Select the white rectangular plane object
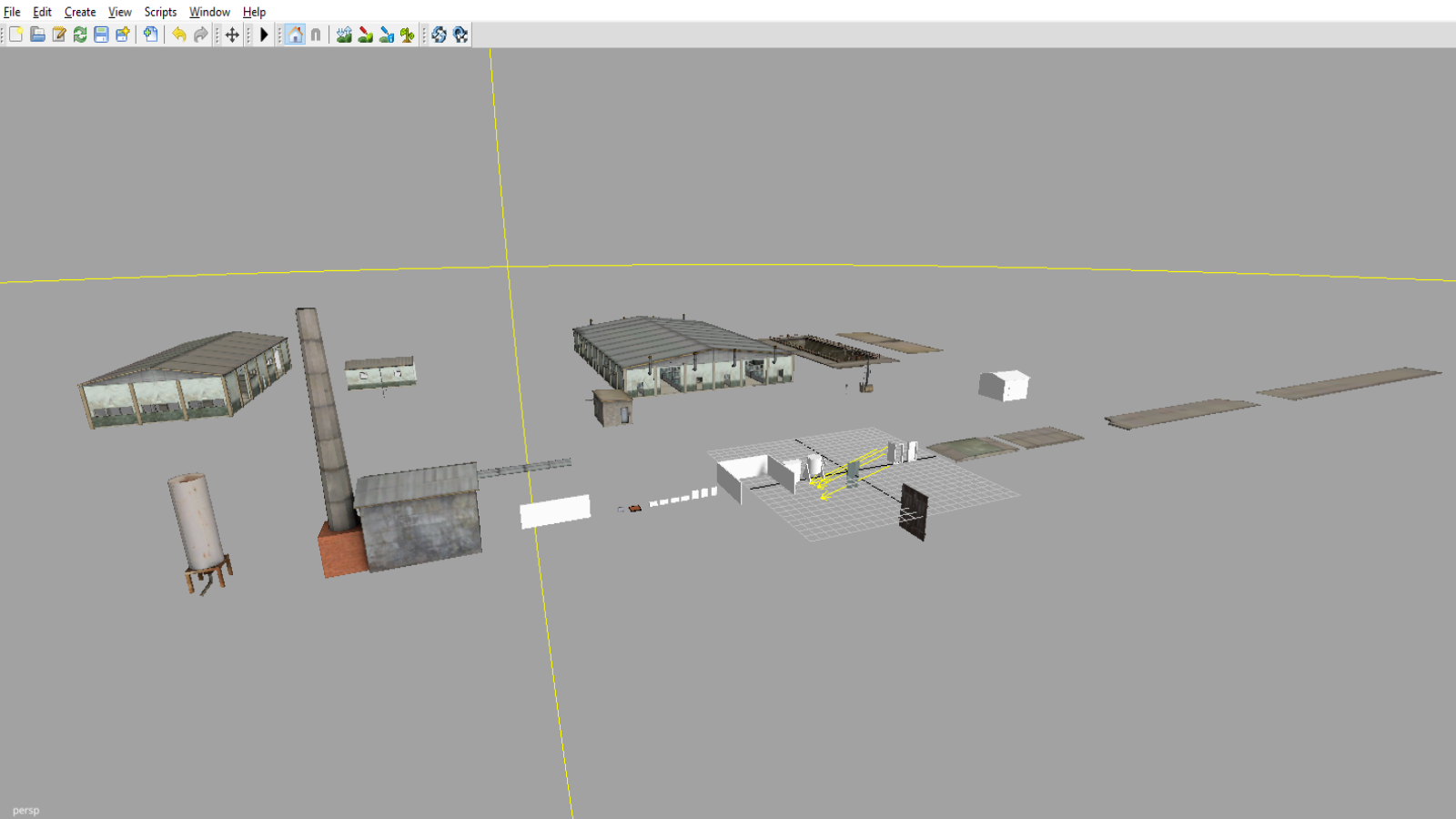The height and width of the screenshot is (819, 1456). click(x=555, y=511)
